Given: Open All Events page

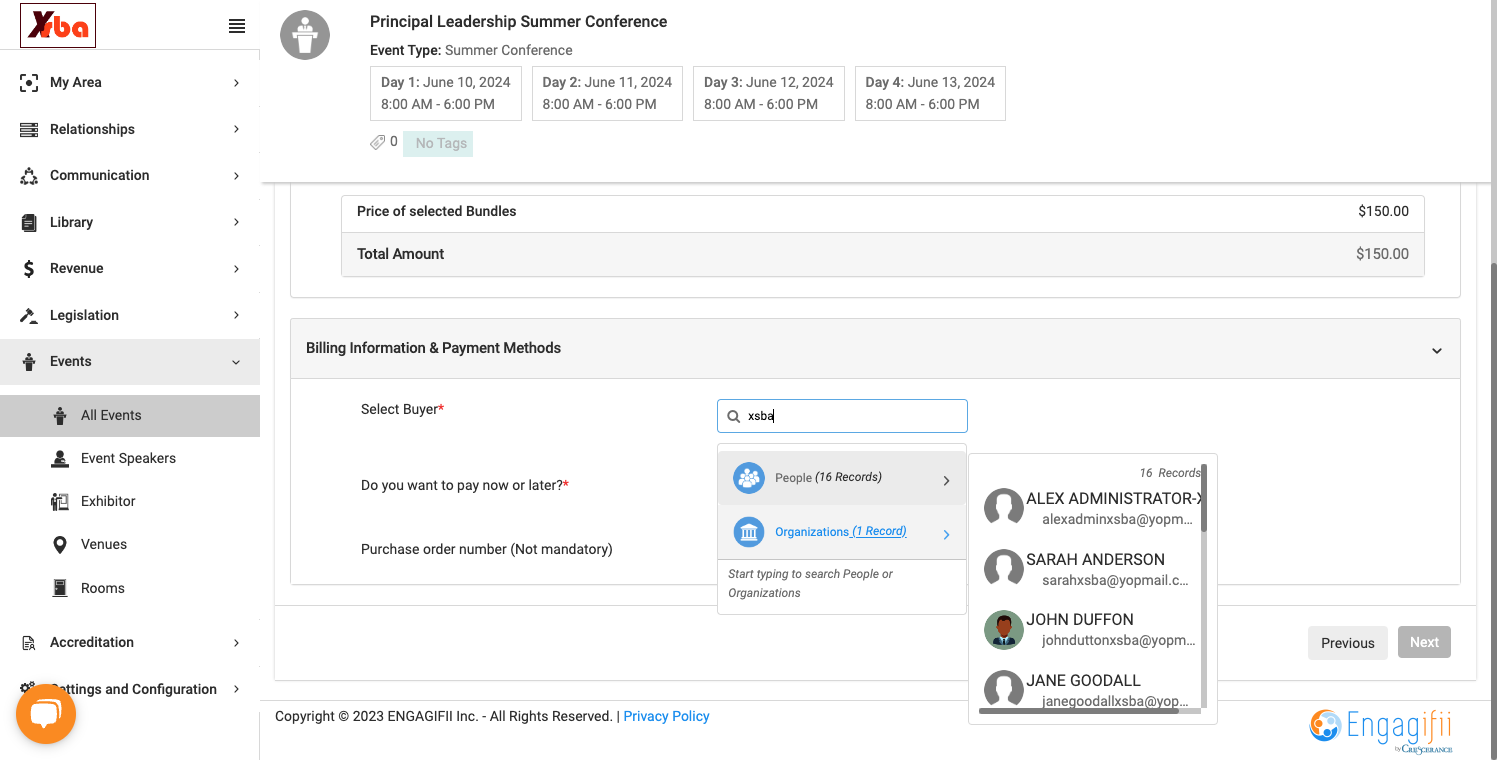Looking at the screenshot, I should click(x=130, y=416).
